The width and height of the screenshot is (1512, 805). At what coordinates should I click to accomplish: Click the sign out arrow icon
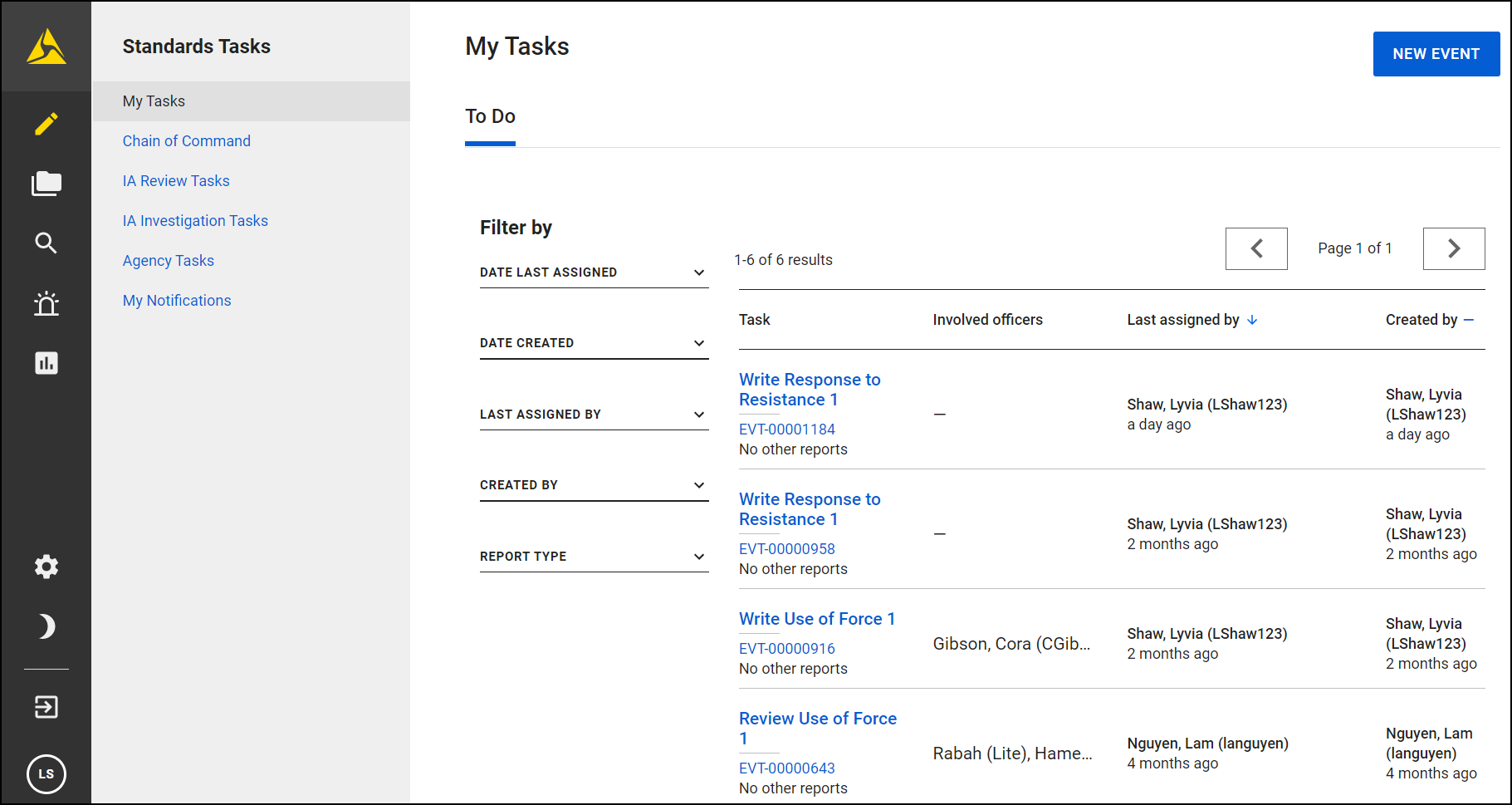click(46, 707)
